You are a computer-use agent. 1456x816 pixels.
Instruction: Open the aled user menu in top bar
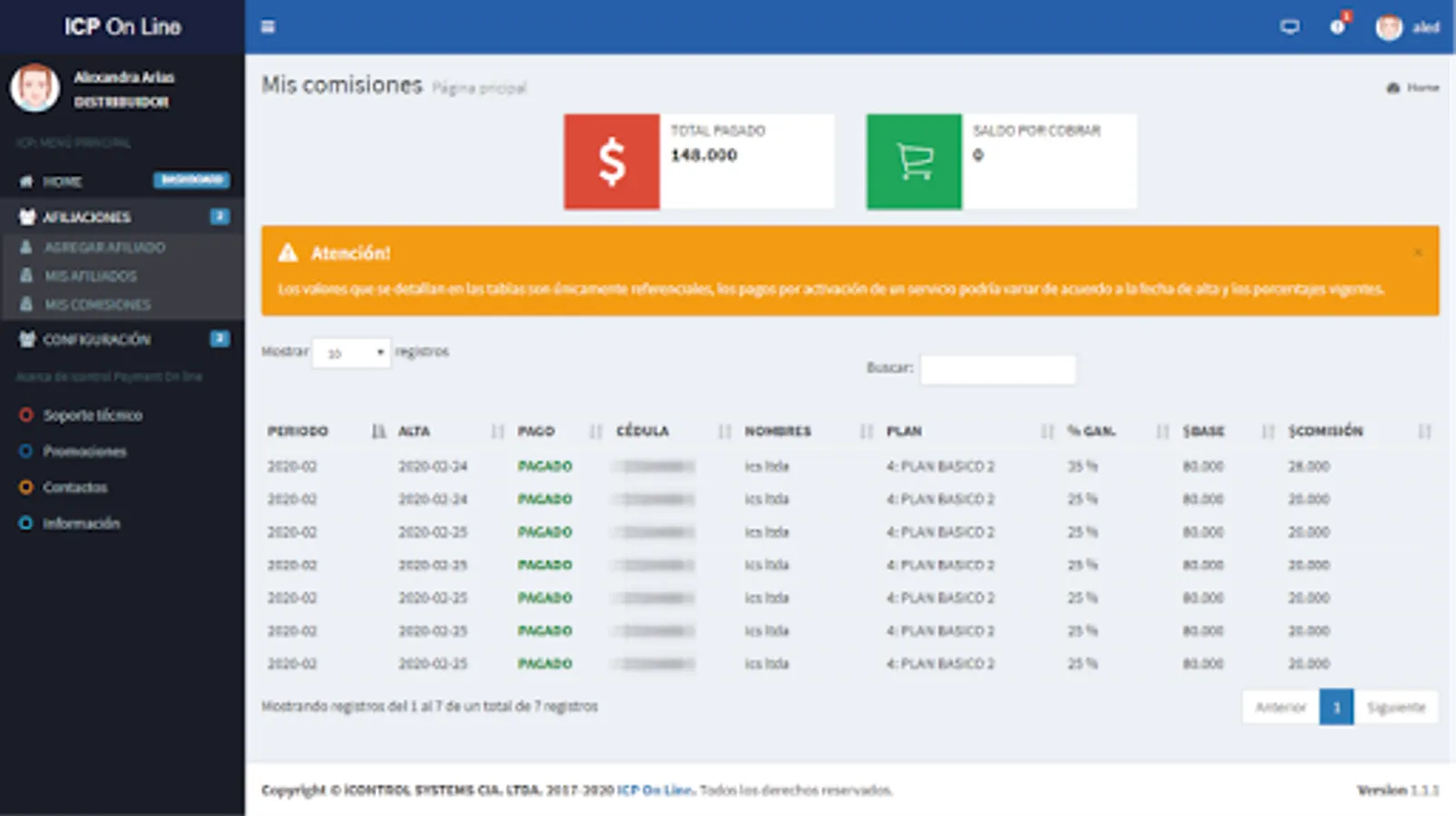click(1407, 27)
